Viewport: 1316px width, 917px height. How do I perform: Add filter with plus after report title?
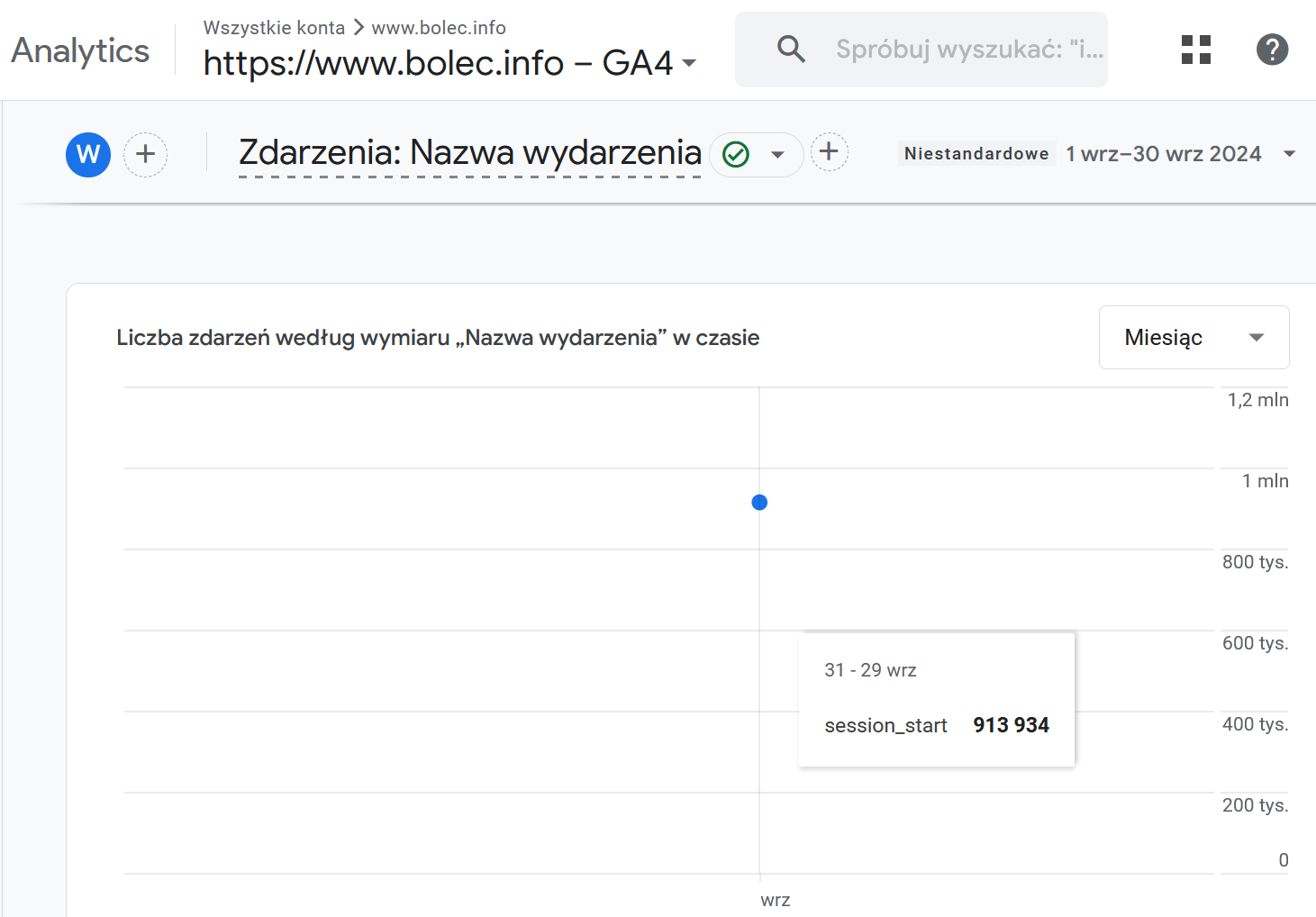tap(829, 152)
